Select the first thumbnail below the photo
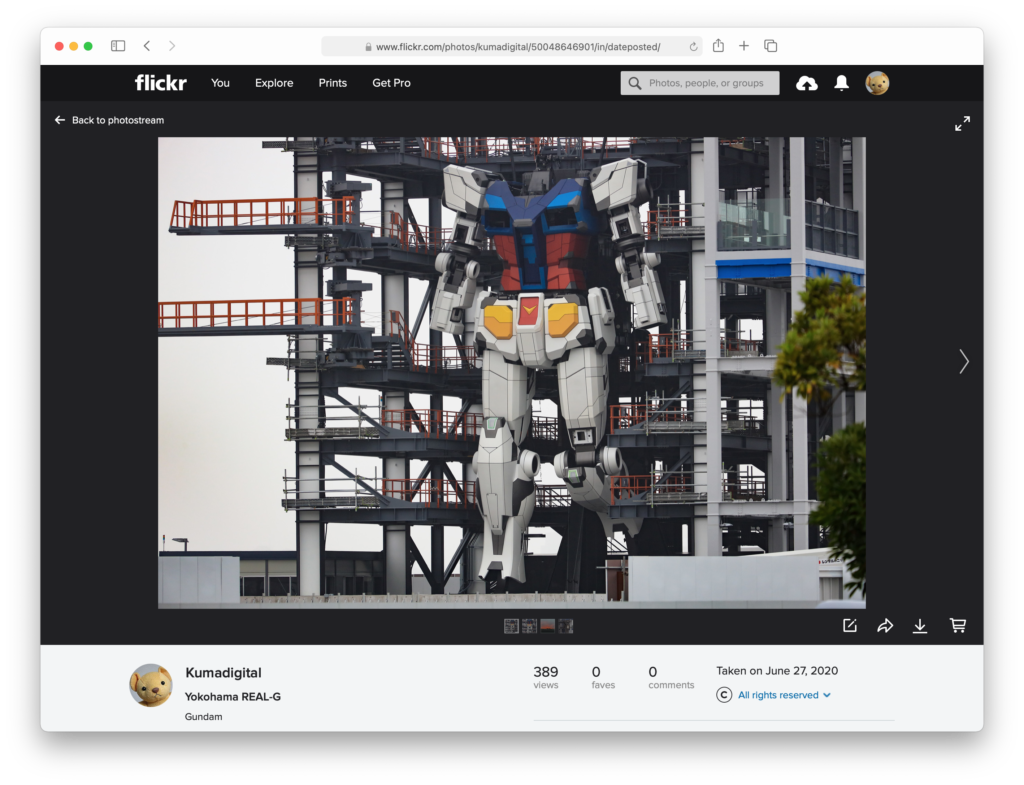 coord(511,626)
